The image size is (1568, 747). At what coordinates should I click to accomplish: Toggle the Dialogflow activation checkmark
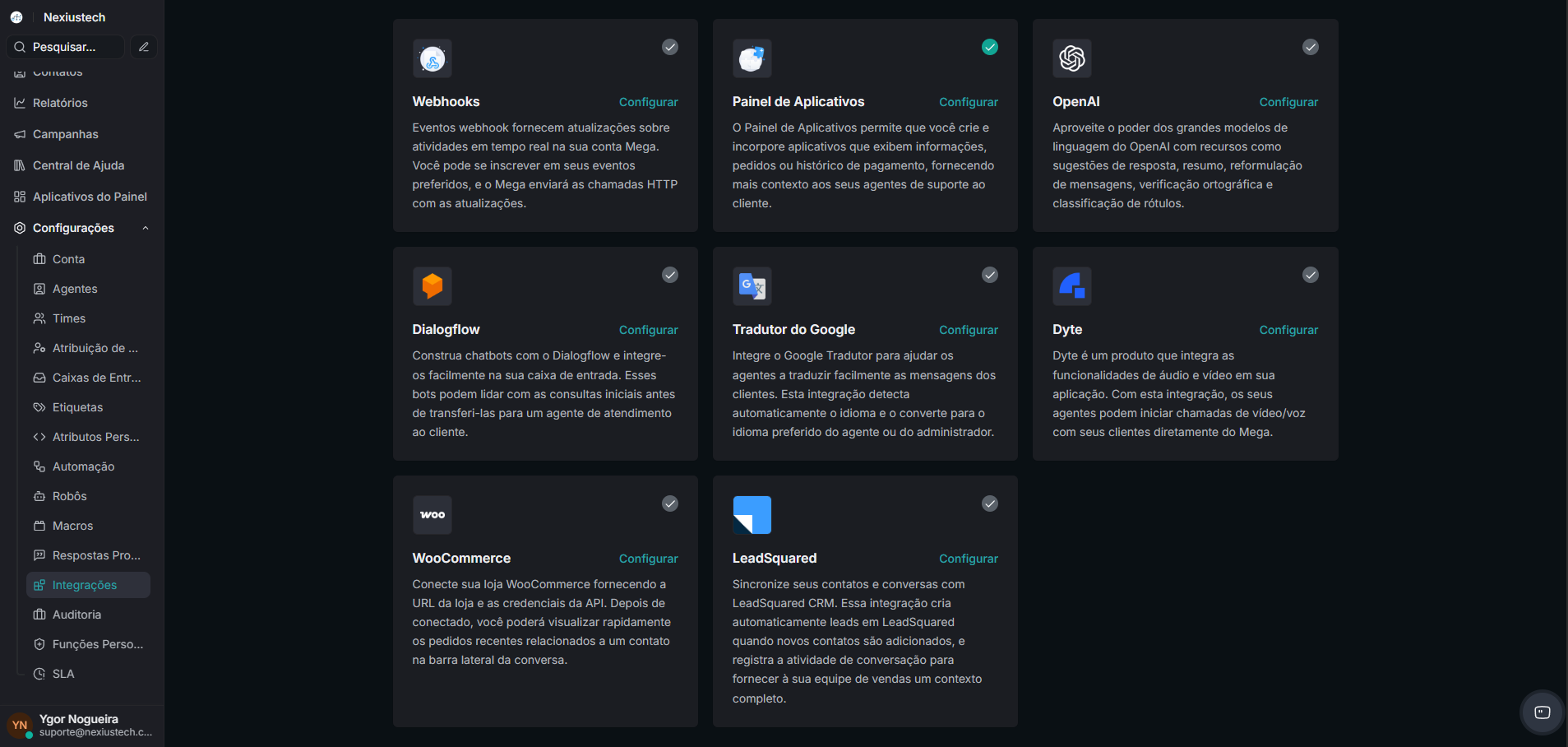pos(670,275)
